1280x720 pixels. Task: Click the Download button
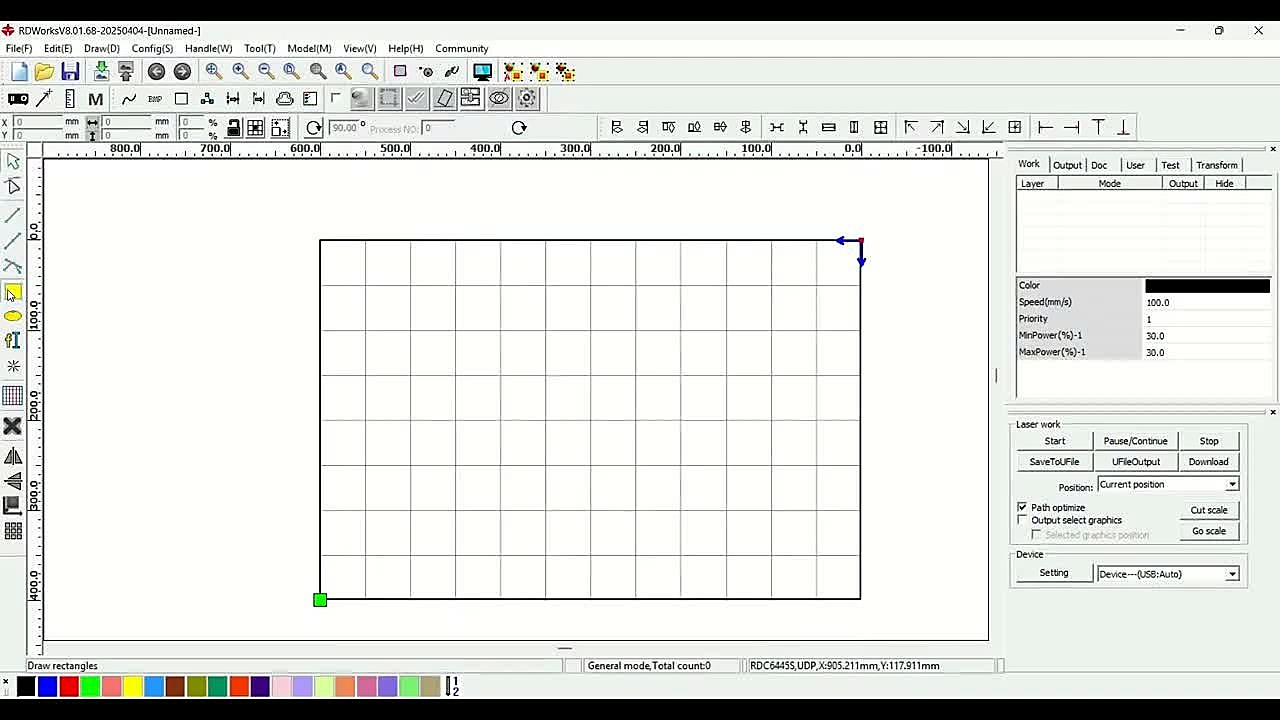1208,462
